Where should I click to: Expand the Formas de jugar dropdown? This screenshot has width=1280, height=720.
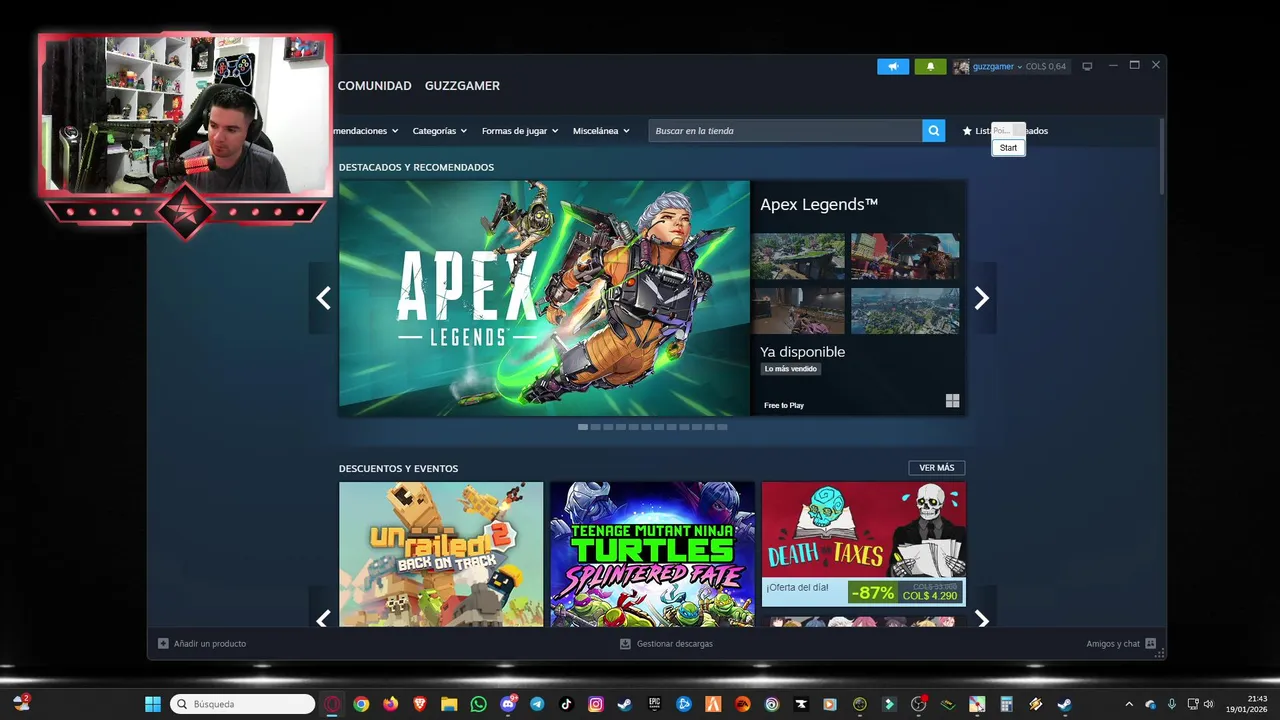tap(520, 131)
